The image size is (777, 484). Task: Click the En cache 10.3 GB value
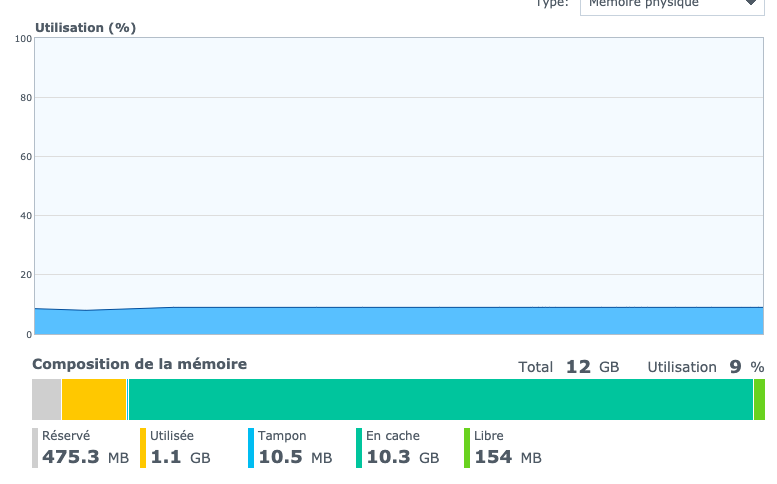402,458
